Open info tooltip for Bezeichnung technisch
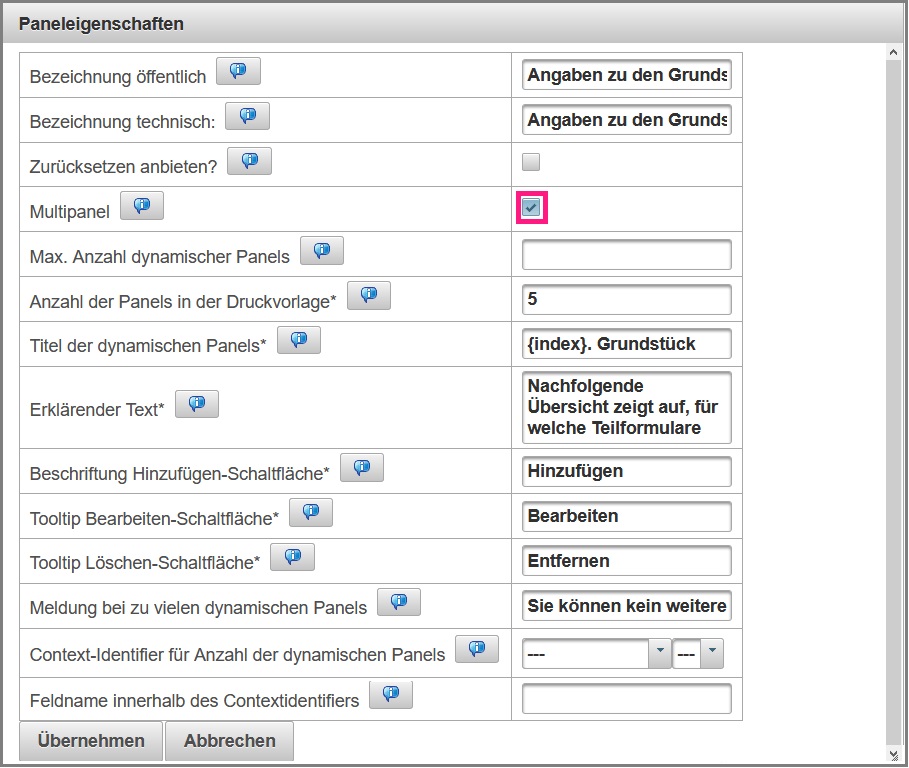909x768 pixels. coord(247,117)
